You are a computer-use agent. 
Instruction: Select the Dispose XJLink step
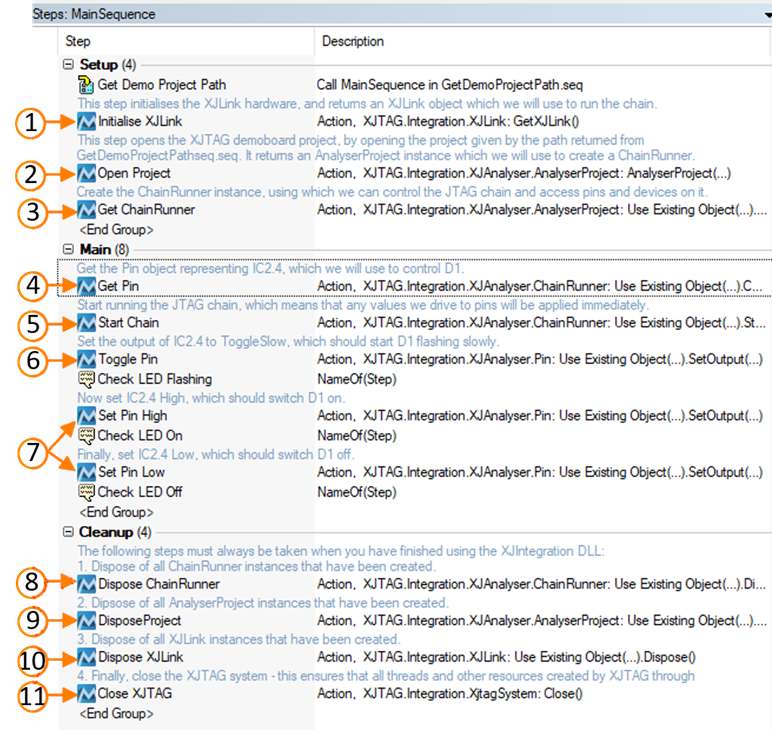pyautogui.click(x=140, y=658)
